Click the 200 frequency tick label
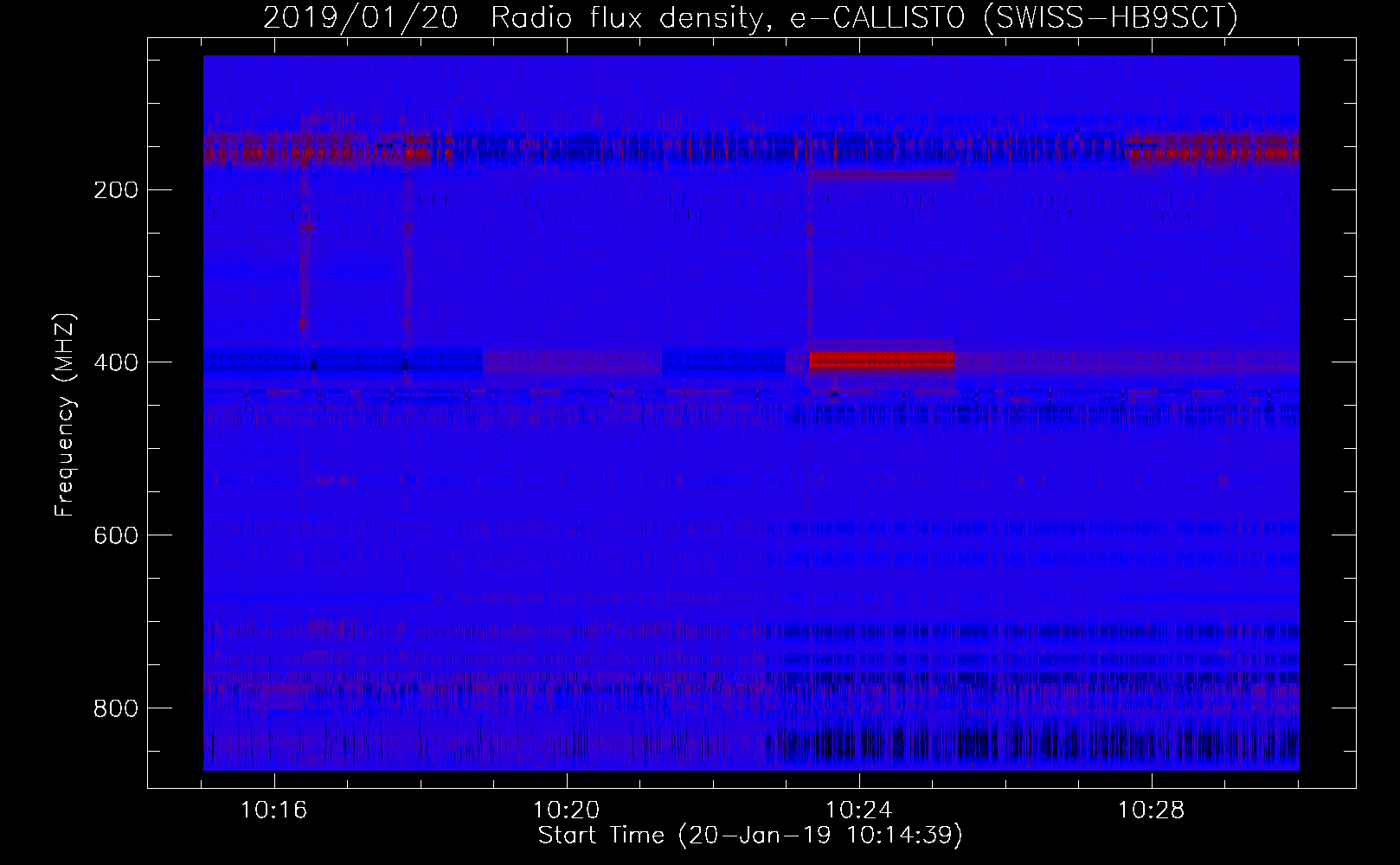This screenshot has height=865, width=1400. [x=115, y=190]
